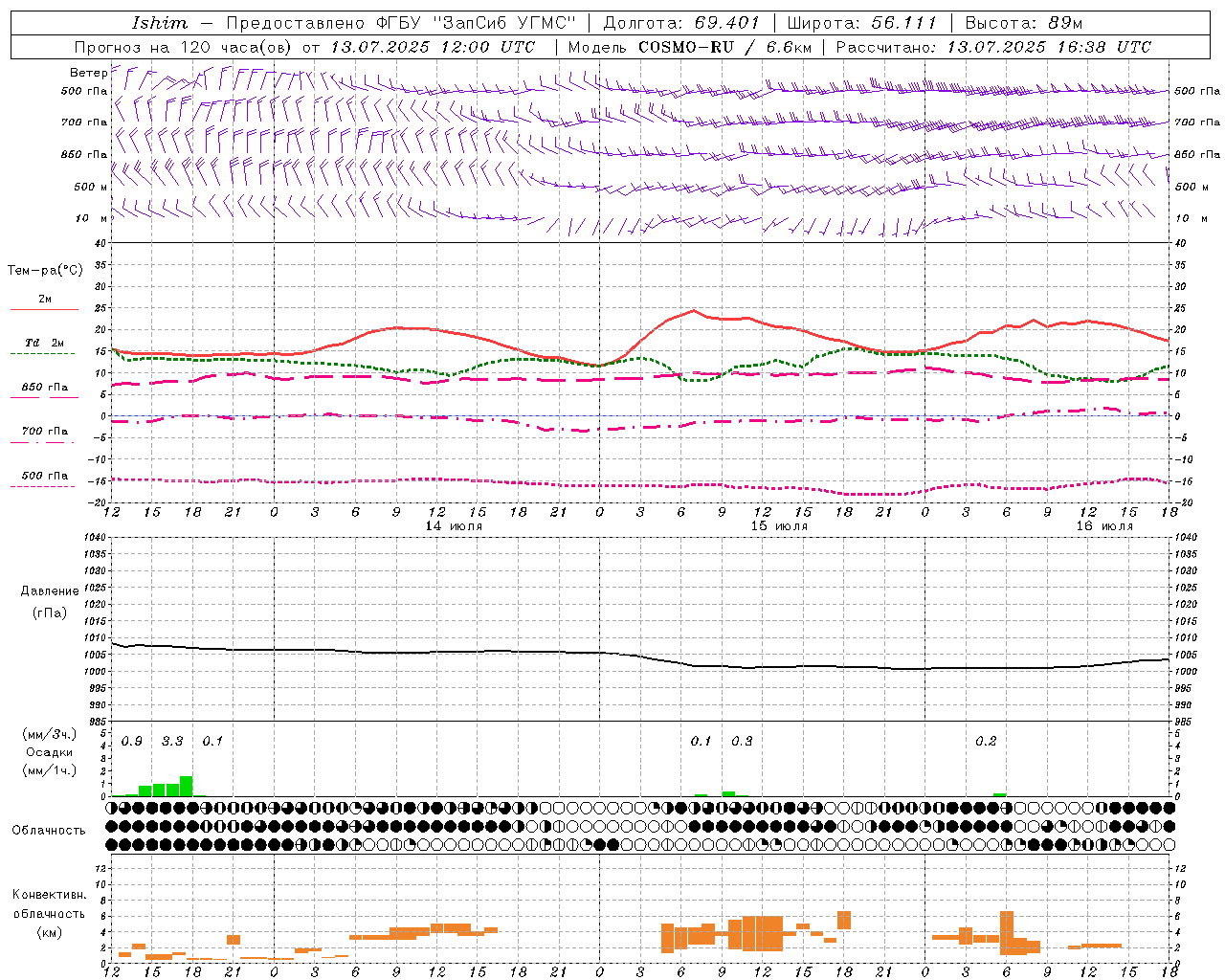Click the 0.2 precipitation amount value

point(986,742)
